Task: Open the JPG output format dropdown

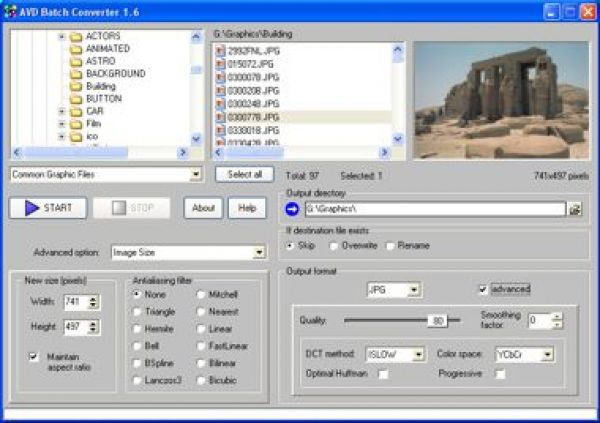Action: (x=414, y=290)
